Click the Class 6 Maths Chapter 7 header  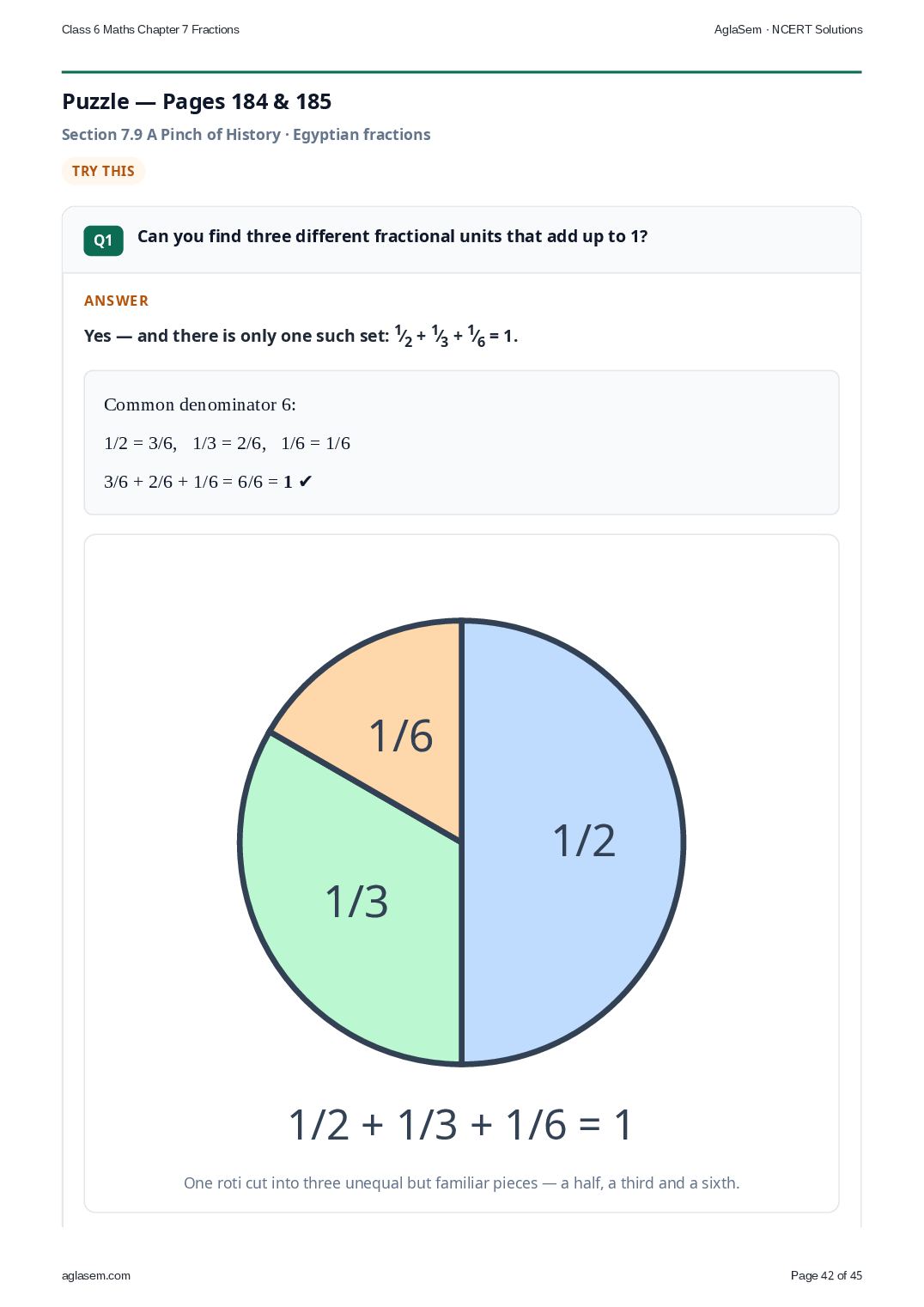[x=150, y=29]
